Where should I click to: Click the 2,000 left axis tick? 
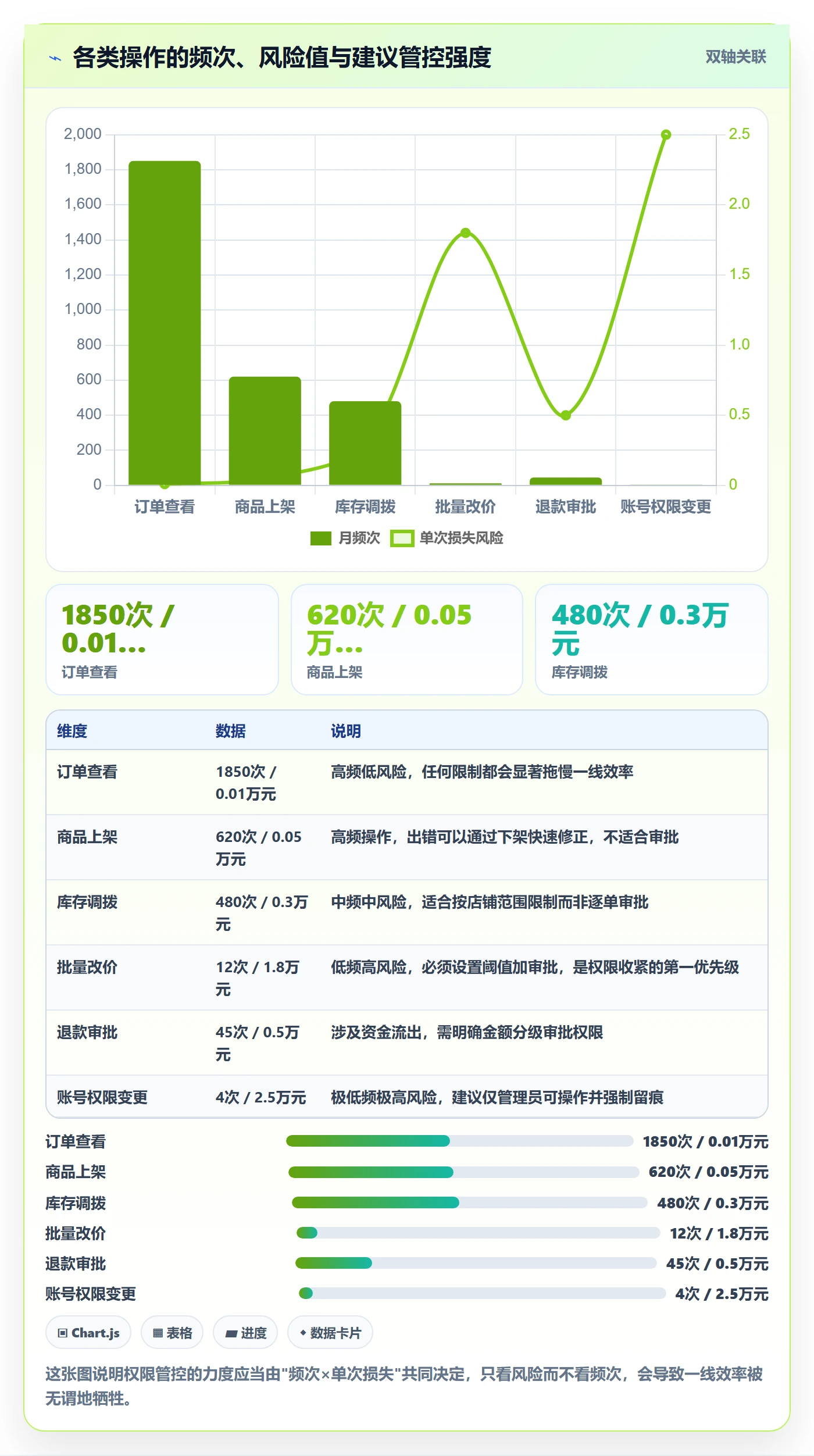pyautogui.click(x=83, y=134)
